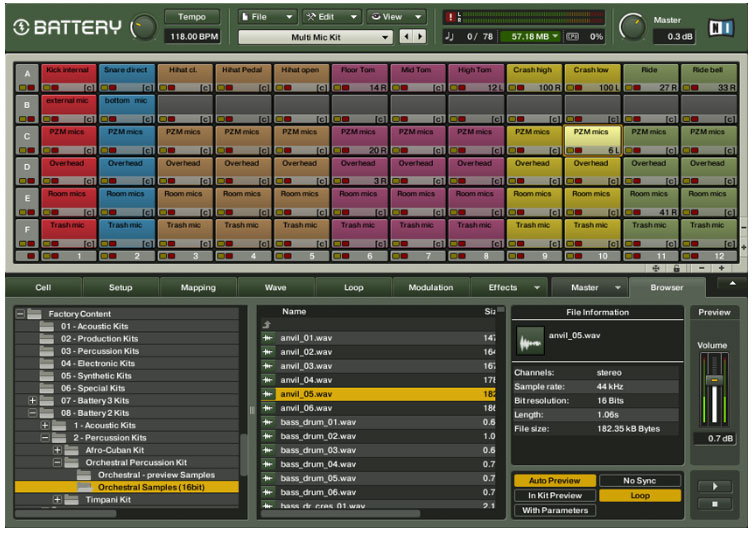Expand the 1 - Acoustic Kits subfolder
This screenshot has width=754, height=535.
click(45, 425)
